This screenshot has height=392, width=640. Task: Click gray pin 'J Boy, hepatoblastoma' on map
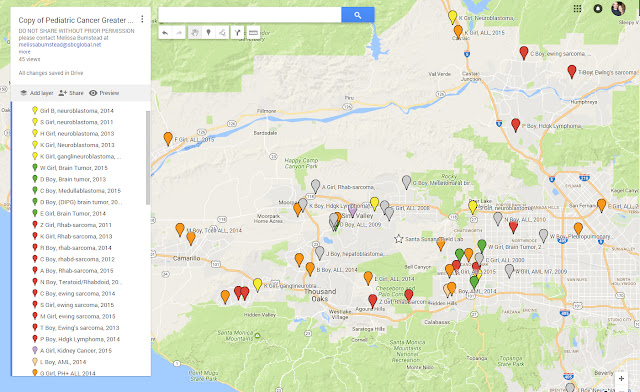tap(320, 252)
